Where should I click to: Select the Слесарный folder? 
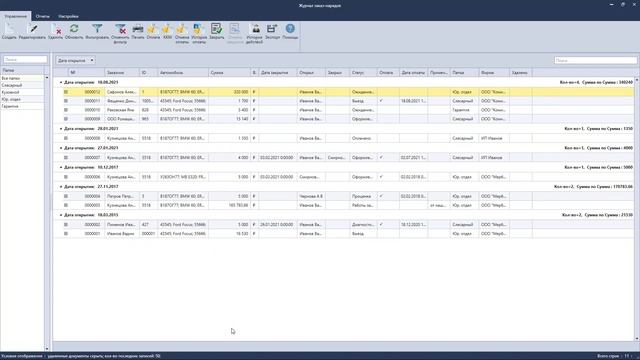point(22,85)
